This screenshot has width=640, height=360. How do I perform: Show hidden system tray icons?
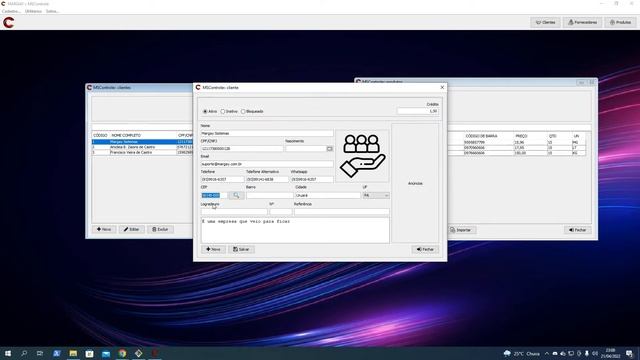[x=547, y=353]
